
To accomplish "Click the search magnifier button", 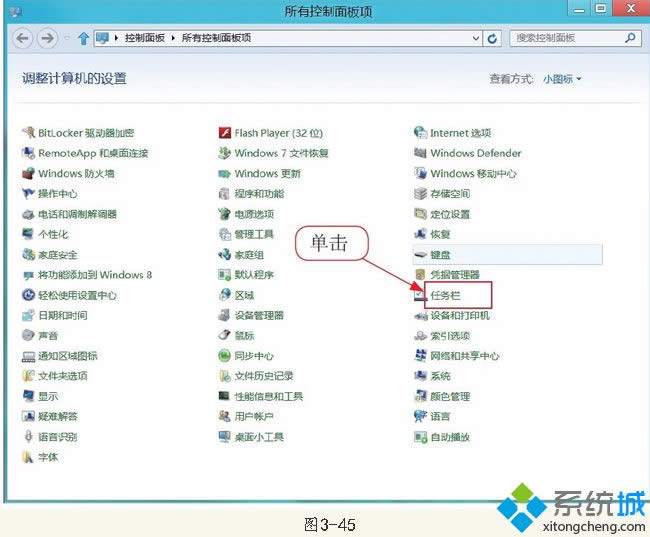I will pos(631,38).
